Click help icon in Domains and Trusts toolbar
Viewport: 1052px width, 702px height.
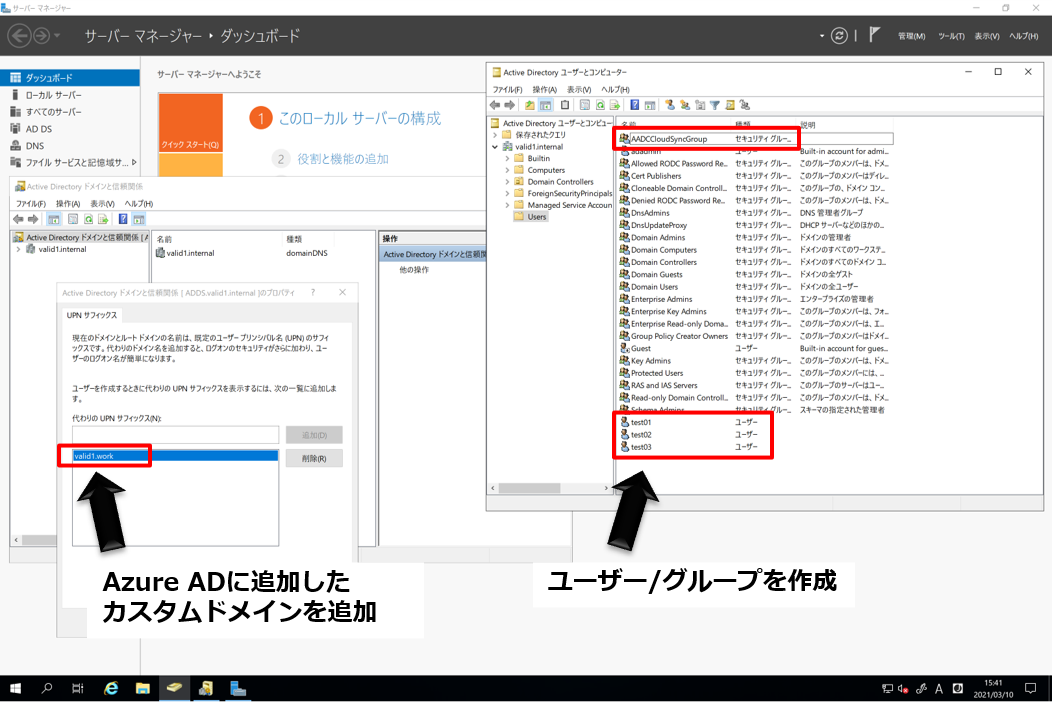coord(123,219)
